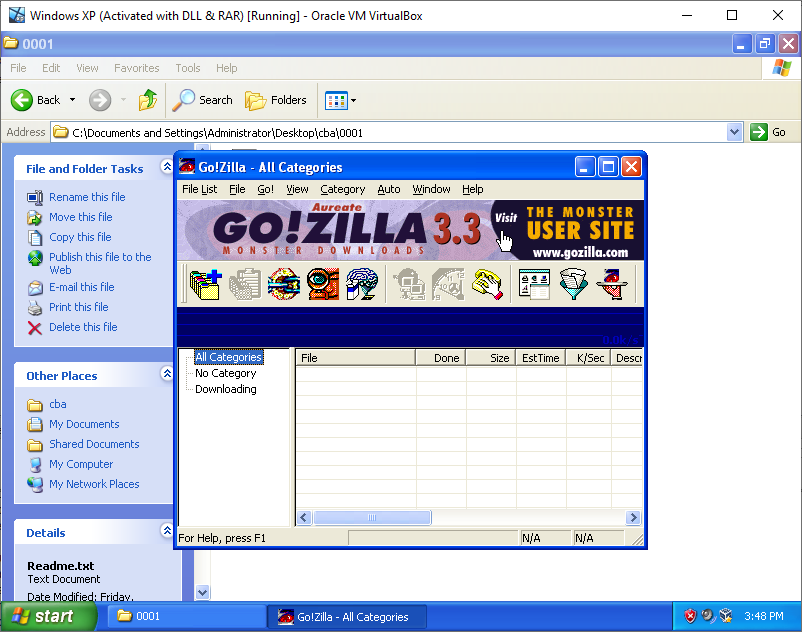Click the Up folder icon in Explorer toolbar
Viewport: 802px width, 632px height.
(148, 100)
